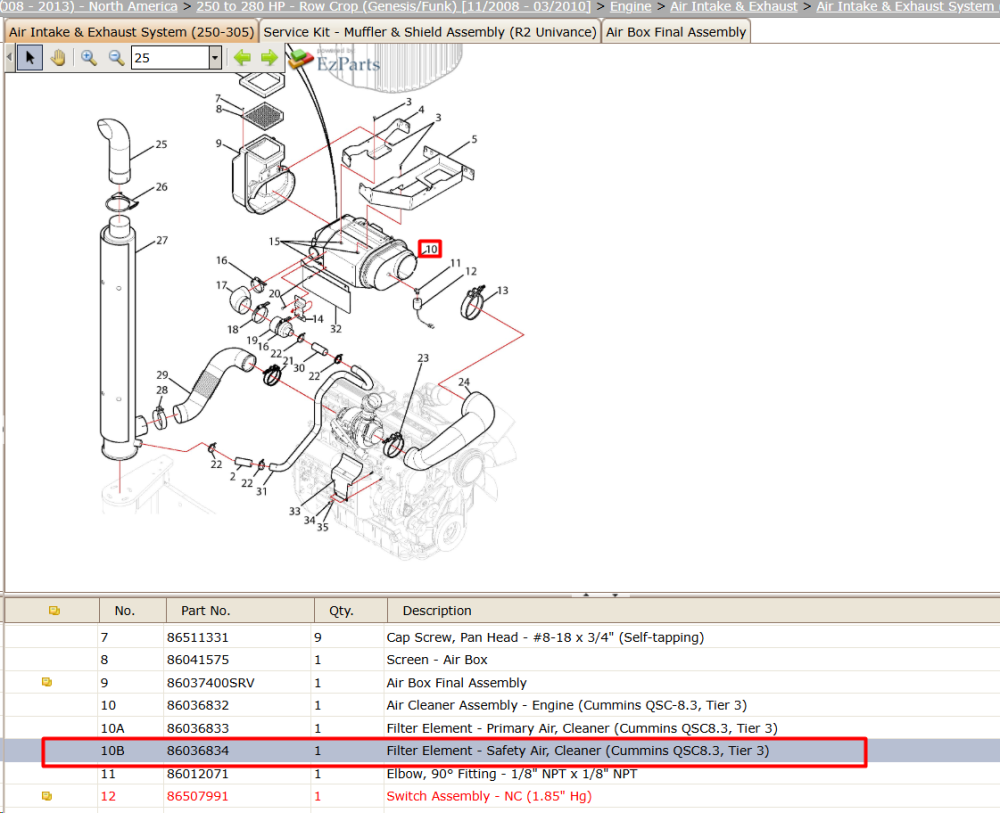The width and height of the screenshot is (1000, 813).
Task: Click the zoom out magnifier
Action: pyautogui.click(x=116, y=58)
